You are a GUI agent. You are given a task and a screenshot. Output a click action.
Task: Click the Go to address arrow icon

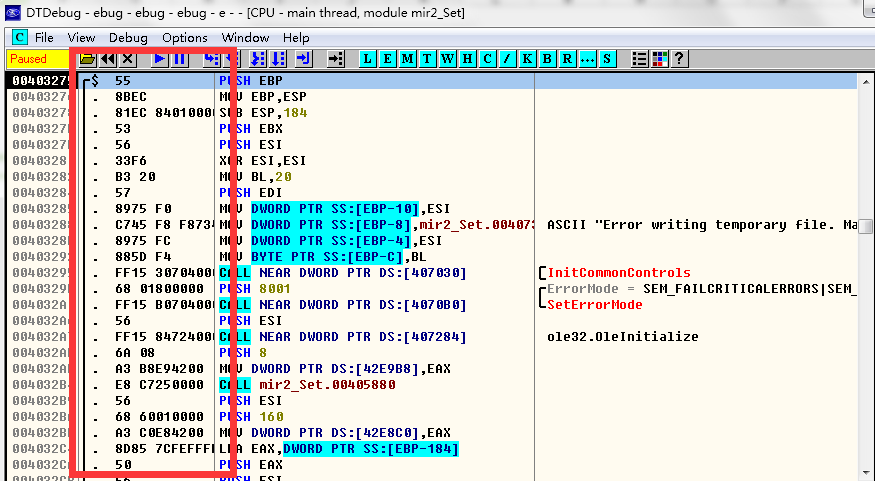click(335, 59)
